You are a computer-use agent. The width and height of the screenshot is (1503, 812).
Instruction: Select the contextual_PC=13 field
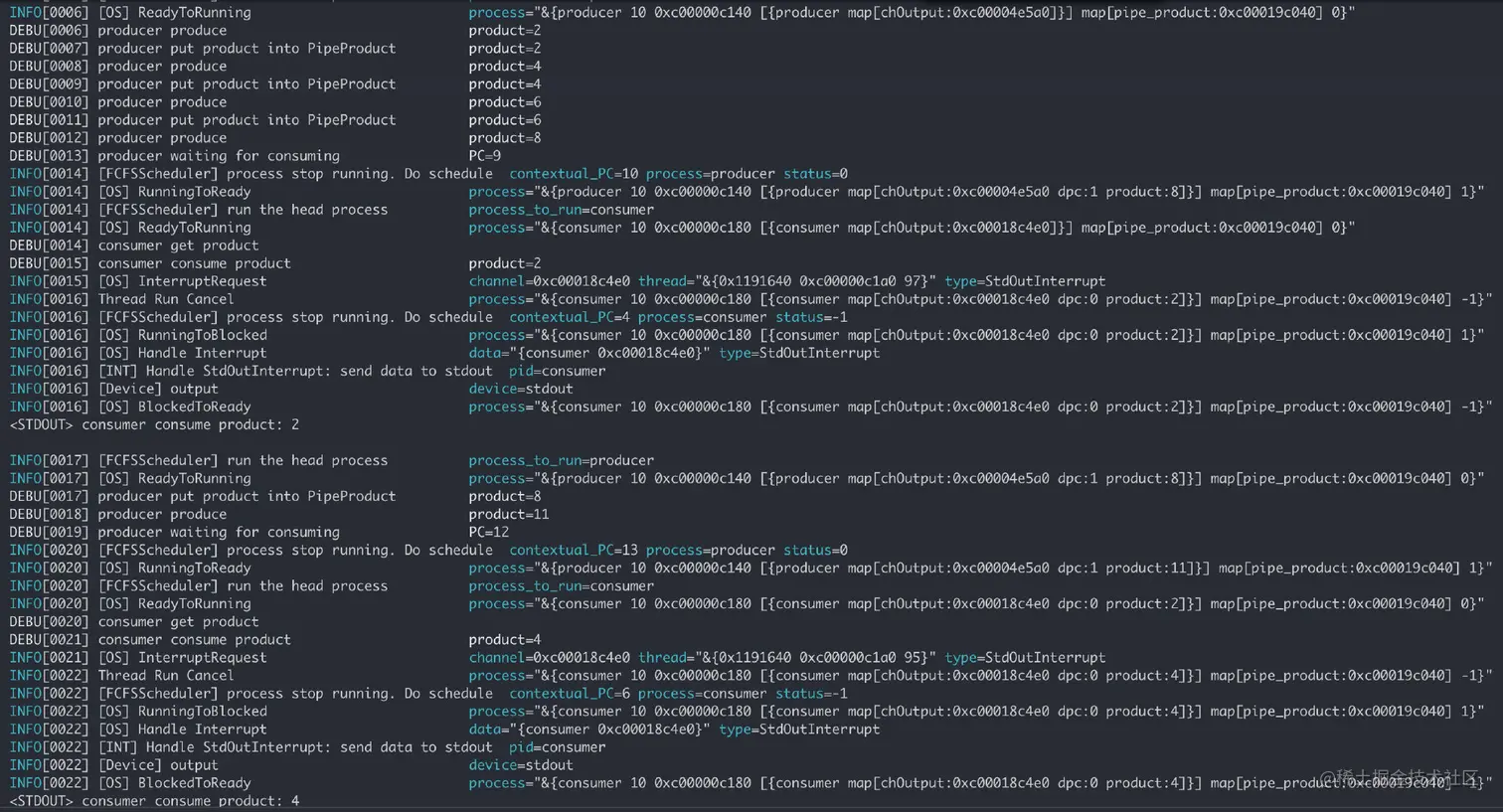(574, 550)
